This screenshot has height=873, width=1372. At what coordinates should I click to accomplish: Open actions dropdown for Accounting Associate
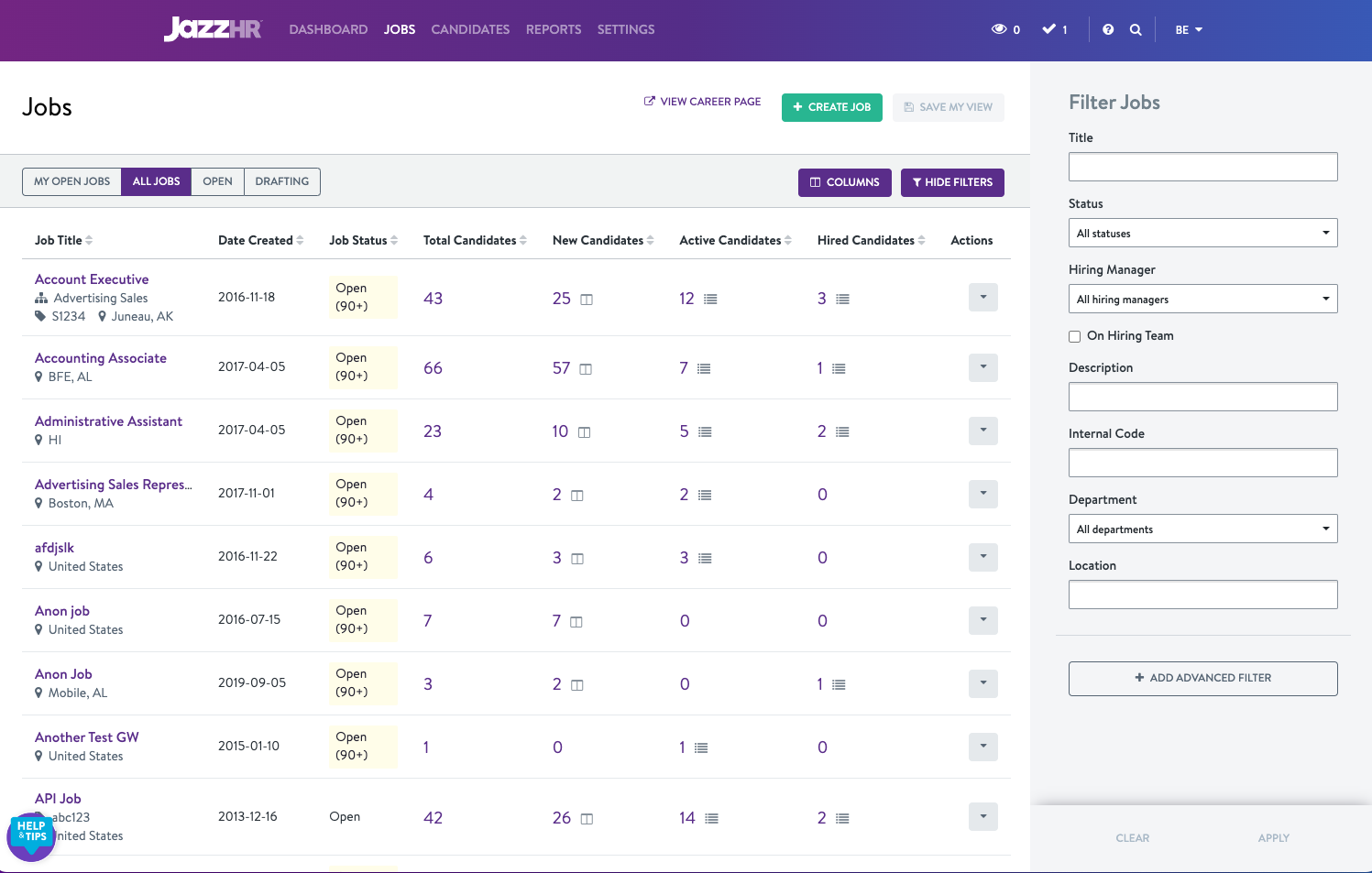[983, 367]
